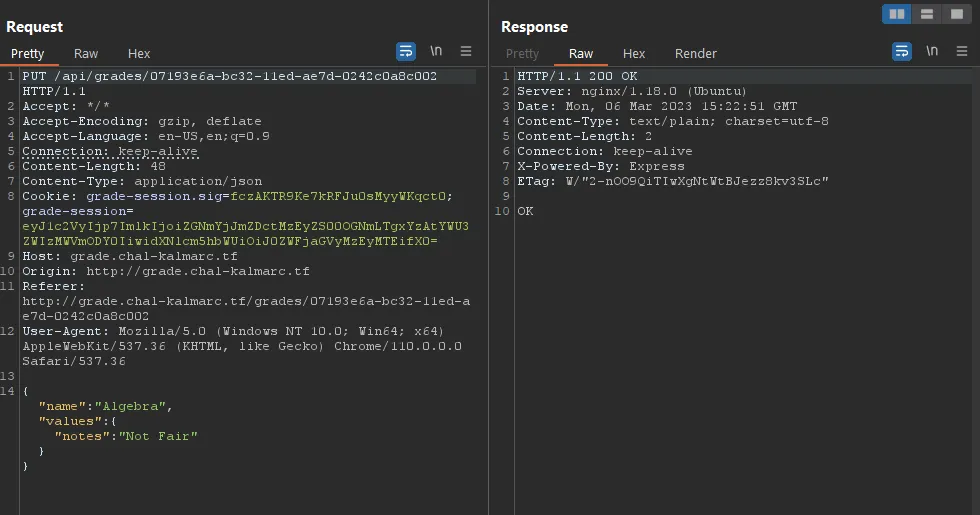980x515 pixels.
Task: Open the Response Render tab
Action: [x=696, y=54]
